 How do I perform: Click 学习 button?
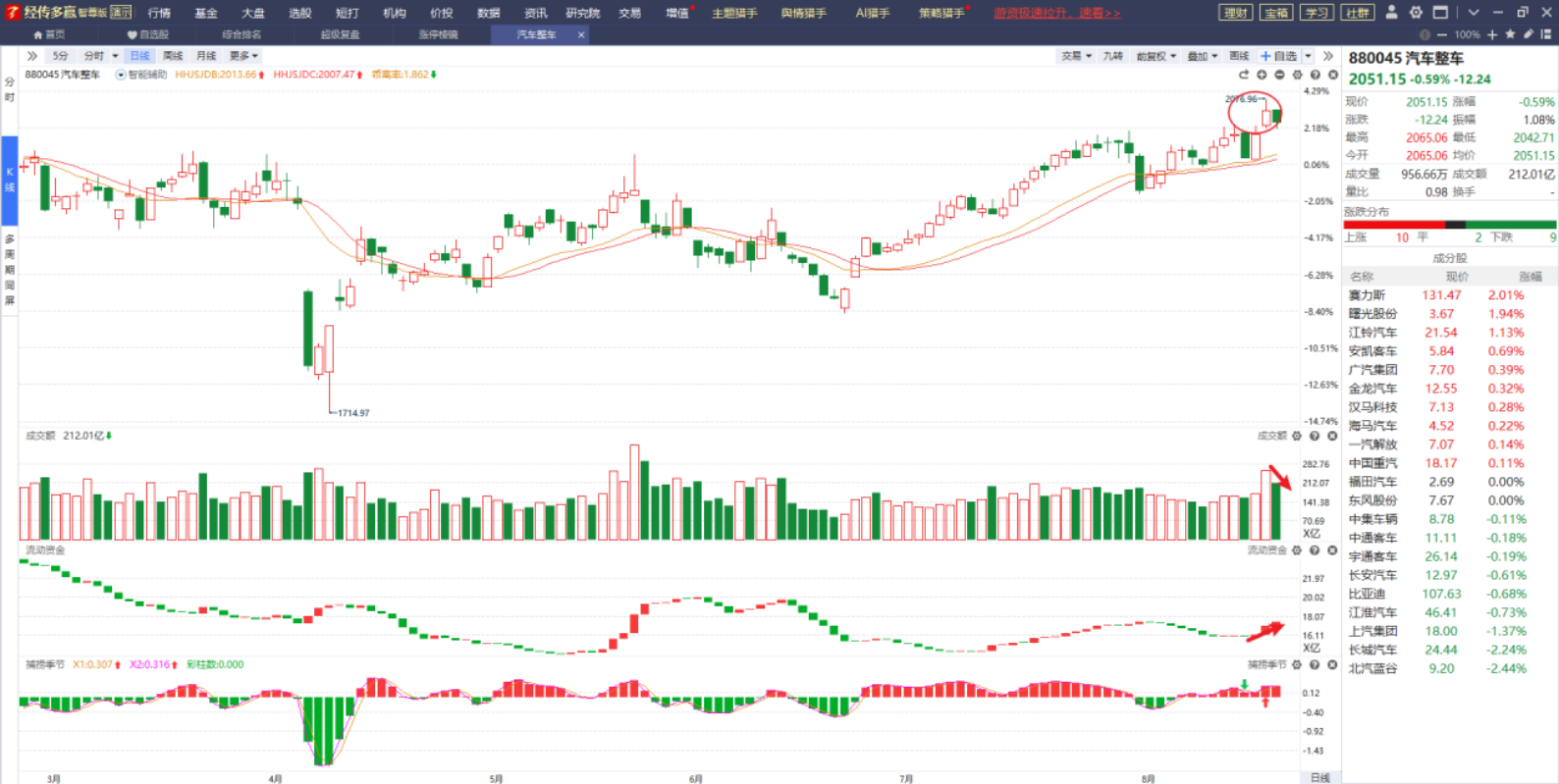[1317, 13]
